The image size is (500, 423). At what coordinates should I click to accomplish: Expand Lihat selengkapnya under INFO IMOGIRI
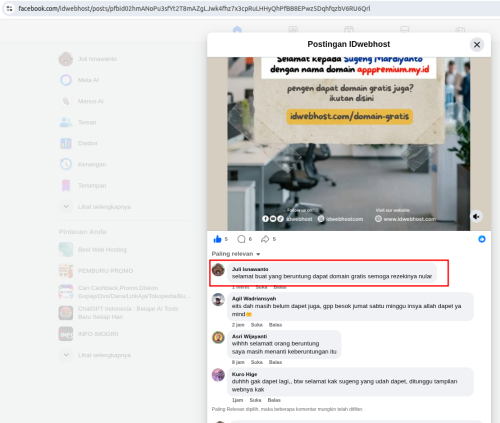coord(104,355)
